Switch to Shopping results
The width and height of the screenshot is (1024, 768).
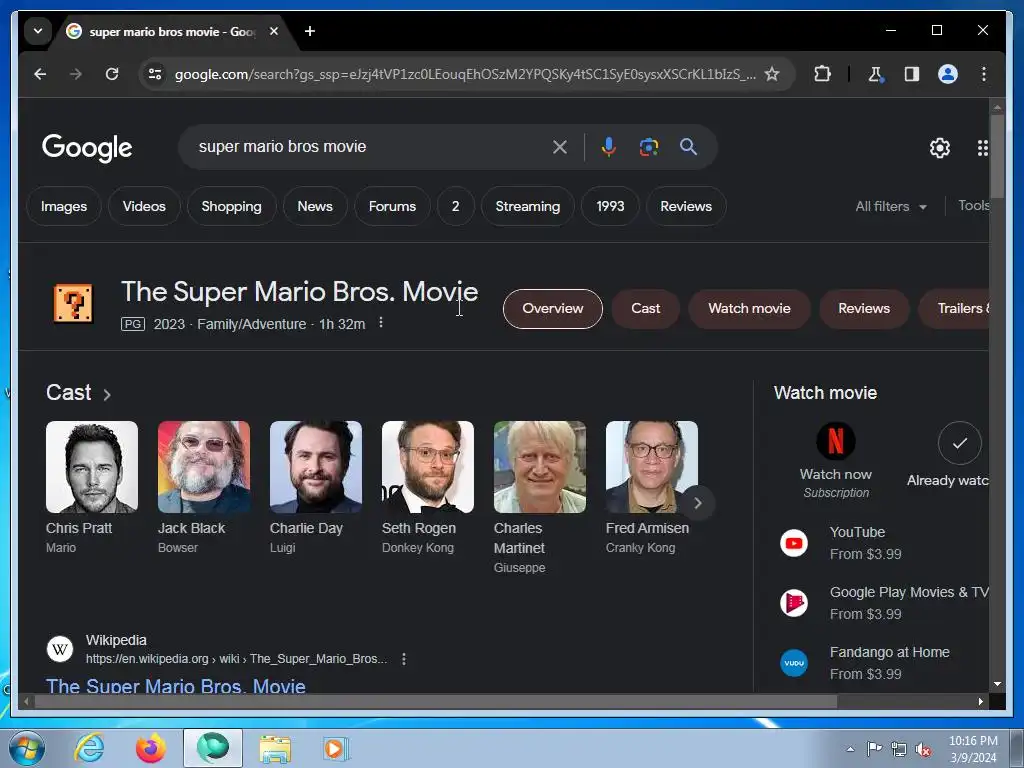coord(232,206)
